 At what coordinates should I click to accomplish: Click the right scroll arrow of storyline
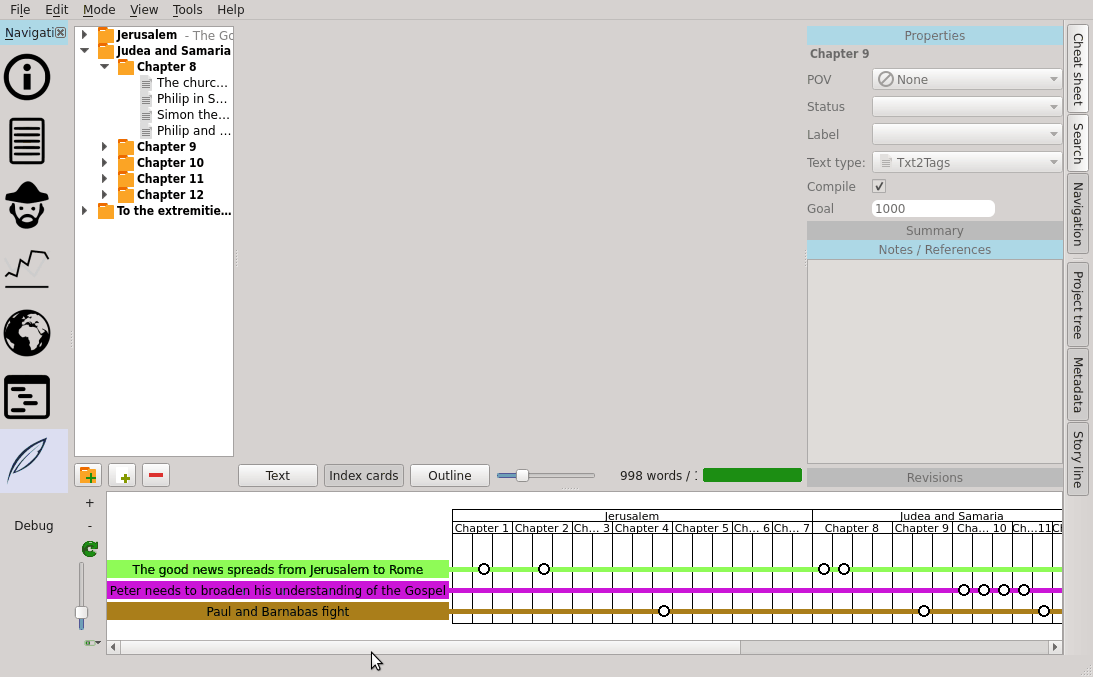click(x=1055, y=647)
